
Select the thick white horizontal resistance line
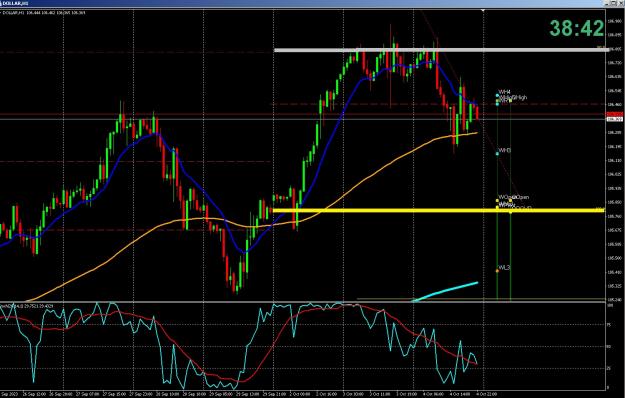pos(442,50)
